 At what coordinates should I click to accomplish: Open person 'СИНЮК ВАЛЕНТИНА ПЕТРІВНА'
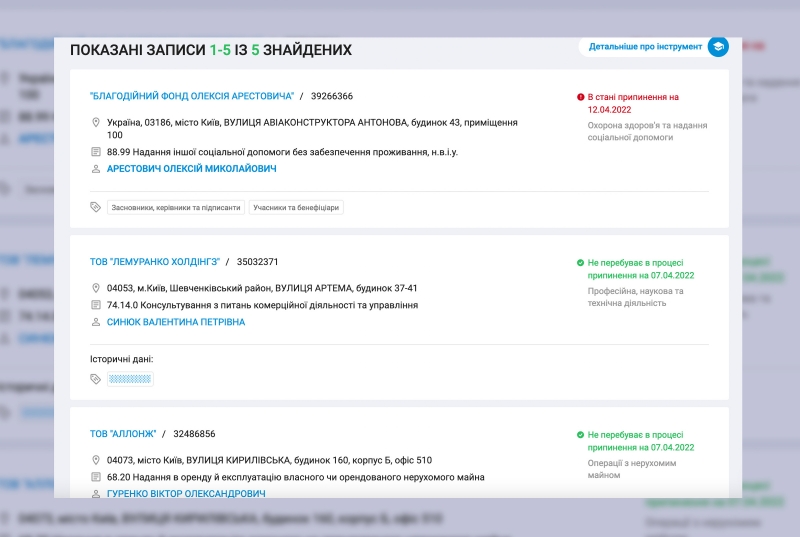point(176,322)
